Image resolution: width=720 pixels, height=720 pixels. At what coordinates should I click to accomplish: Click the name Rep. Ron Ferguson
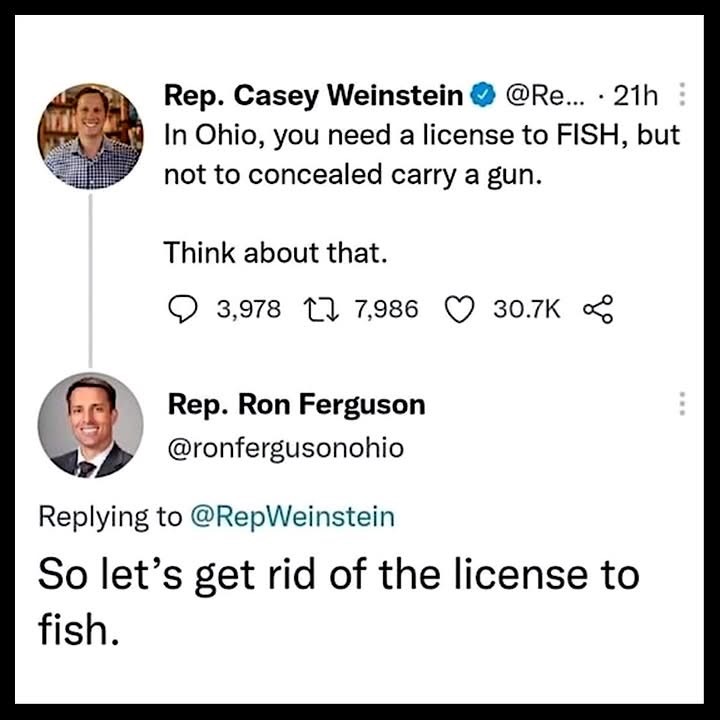coord(296,404)
